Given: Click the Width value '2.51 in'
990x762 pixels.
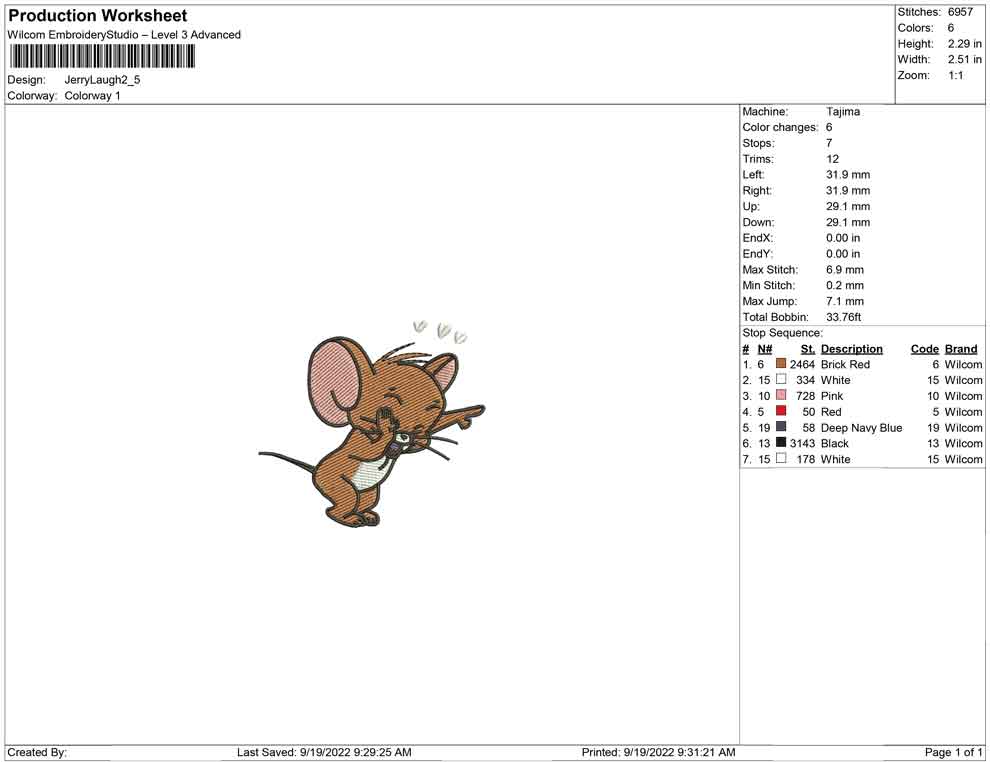Looking at the screenshot, I should [965, 59].
